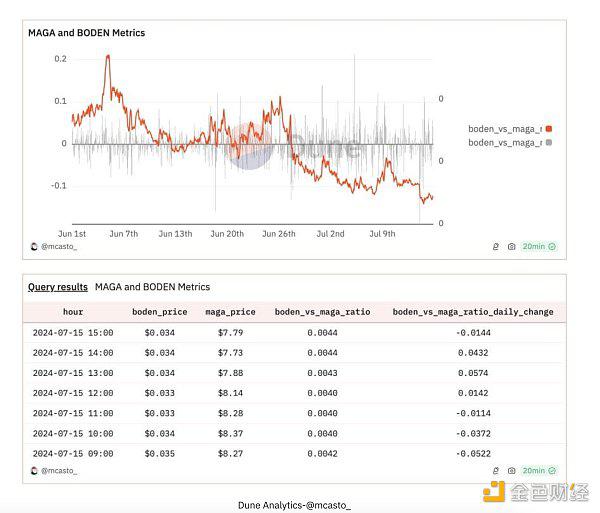Click the orange legend swatch
The height and width of the screenshot is (513, 600).
549,129
